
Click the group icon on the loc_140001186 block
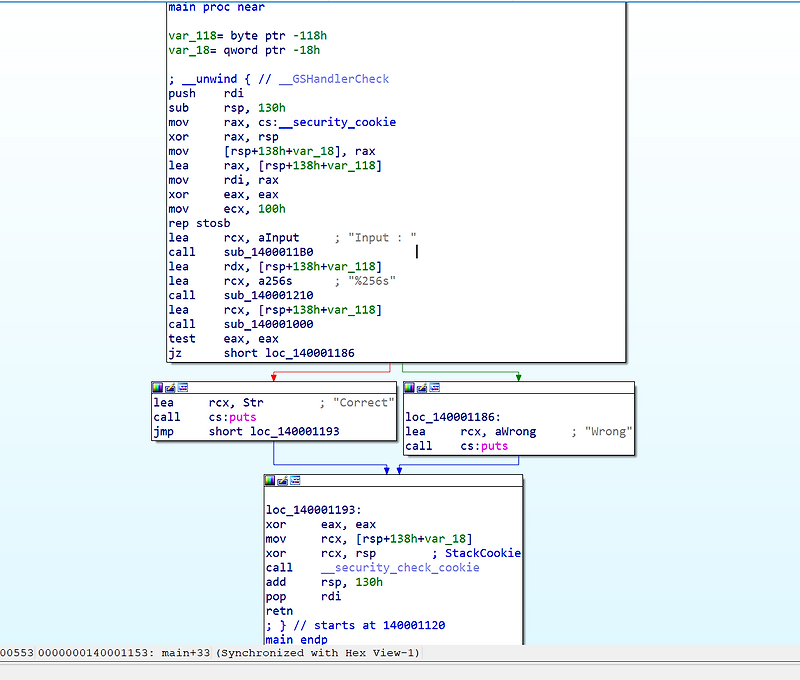coord(434,388)
